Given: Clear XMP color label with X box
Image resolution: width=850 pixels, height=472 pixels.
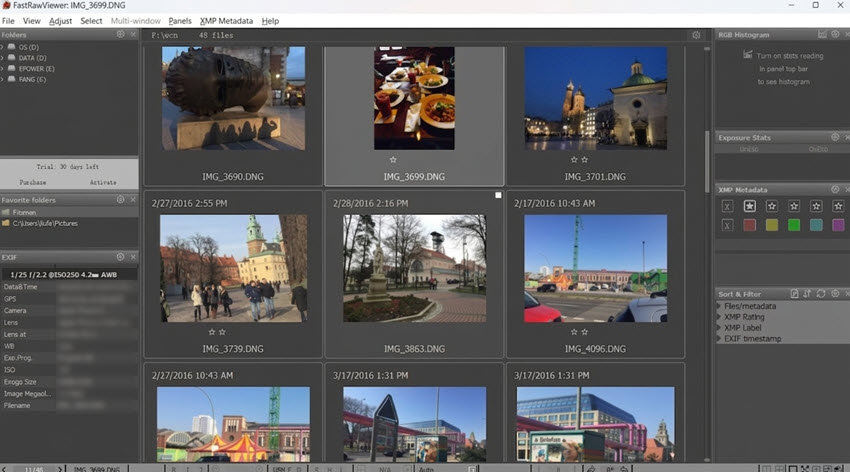Looking at the screenshot, I should point(727,225).
